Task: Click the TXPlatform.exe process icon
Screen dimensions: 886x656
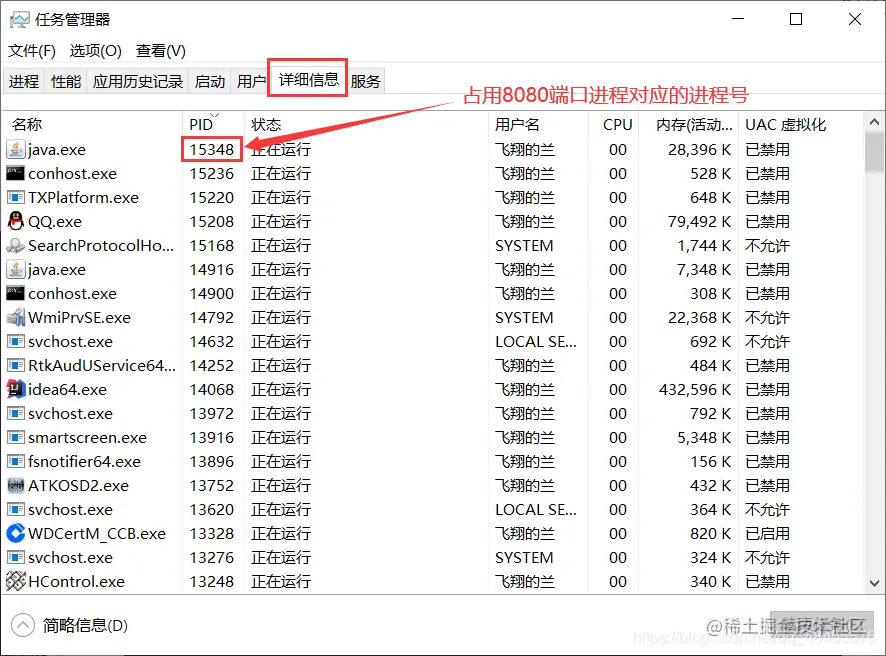Action: [x=16, y=198]
